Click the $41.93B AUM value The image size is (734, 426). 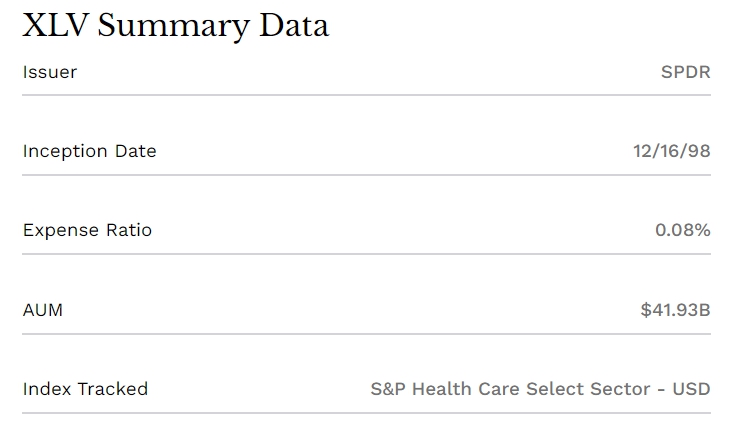[675, 310]
